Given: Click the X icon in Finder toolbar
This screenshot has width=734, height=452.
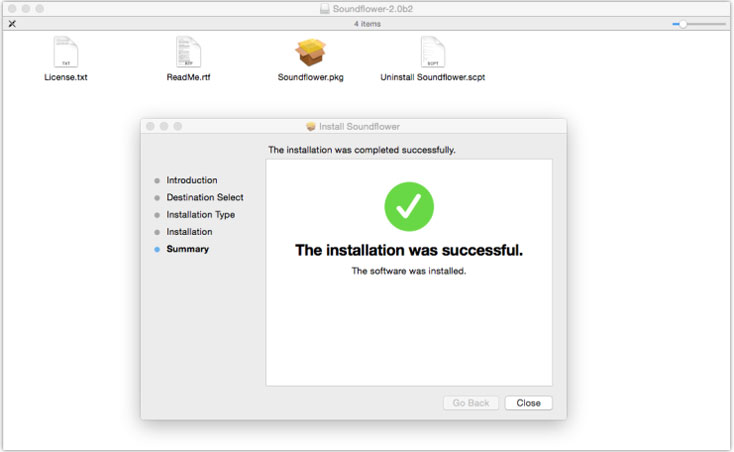Looking at the screenshot, I should [x=12, y=24].
